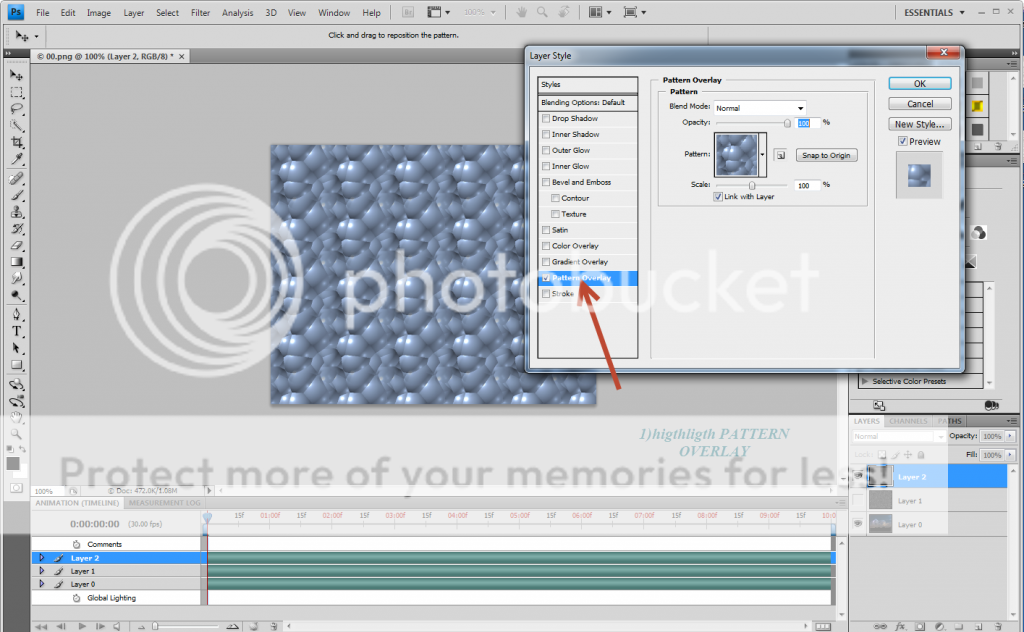The width and height of the screenshot is (1024, 632).
Task: Expand Layer 1 in the animation timeline
Action: [41, 571]
